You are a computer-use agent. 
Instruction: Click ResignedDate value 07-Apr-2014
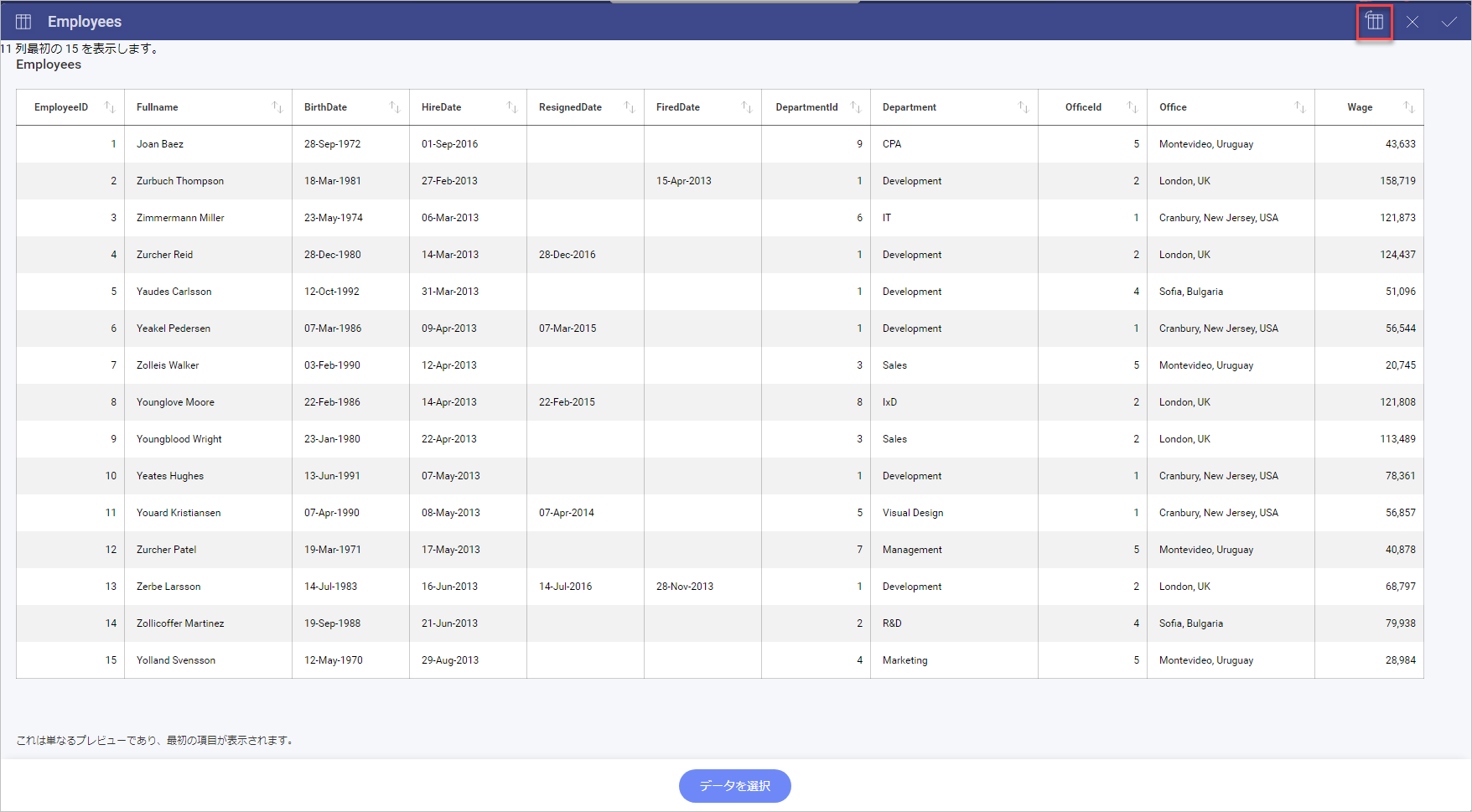pyautogui.click(x=567, y=513)
